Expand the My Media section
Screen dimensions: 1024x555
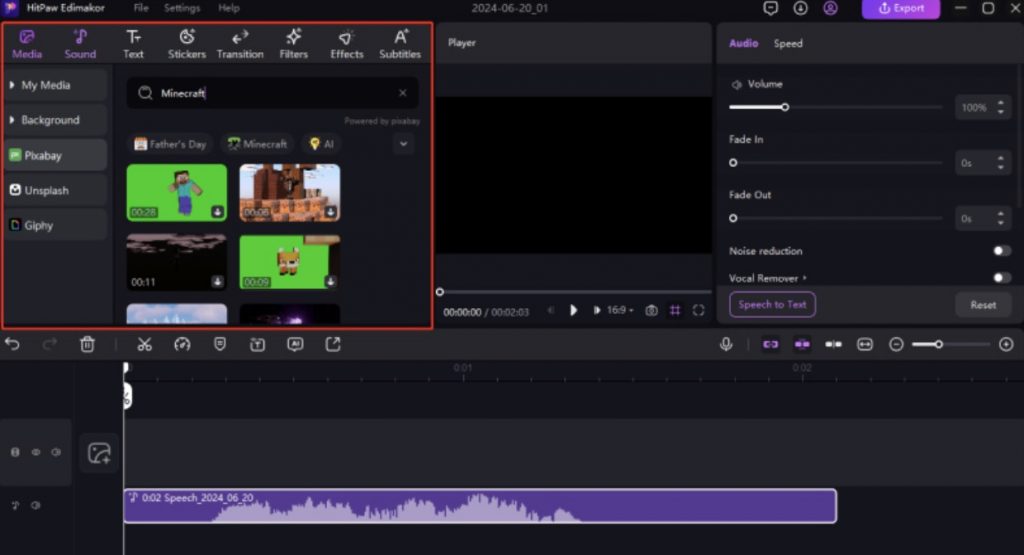tap(55, 86)
